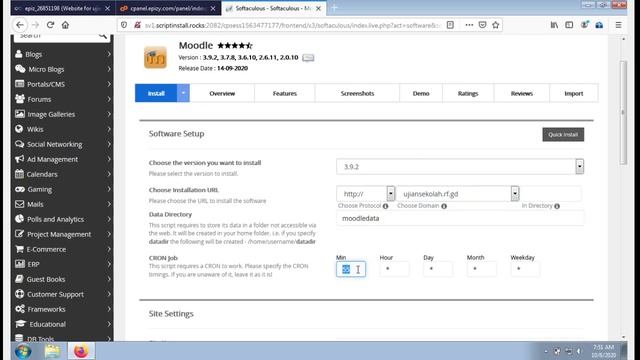Click the Portals/CMS sidebar icon

(19, 84)
